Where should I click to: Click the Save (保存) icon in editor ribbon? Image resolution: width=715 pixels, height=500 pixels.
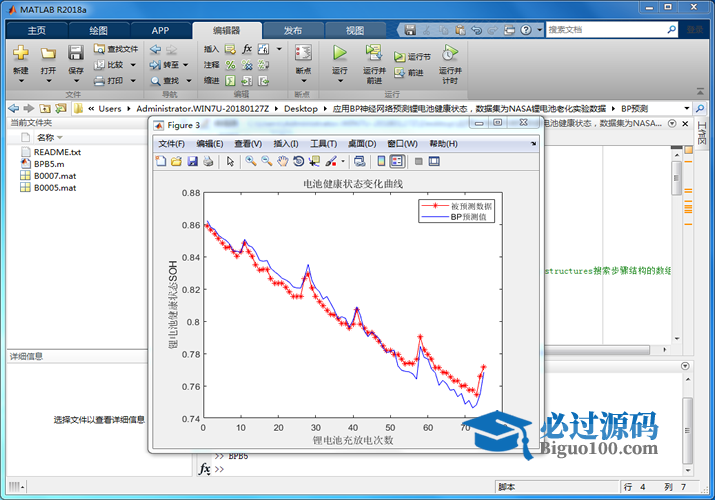pyautogui.click(x=76, y=53)
